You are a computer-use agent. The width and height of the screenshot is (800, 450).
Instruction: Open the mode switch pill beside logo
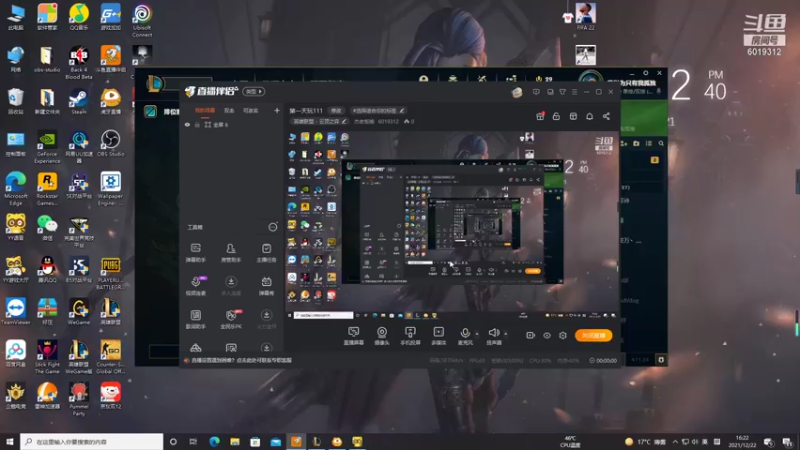(254, 92)
